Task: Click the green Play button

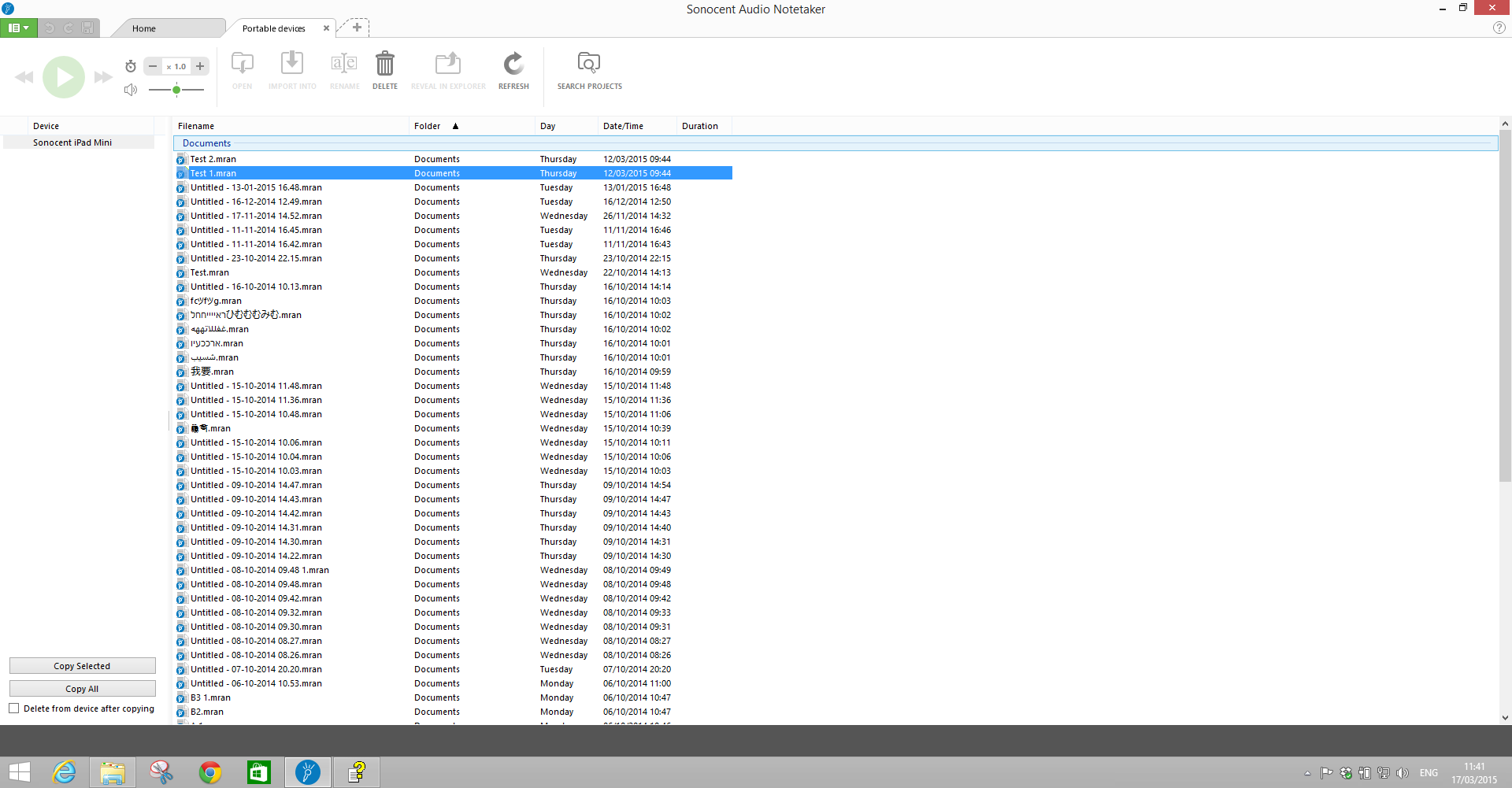Action: 64,77
